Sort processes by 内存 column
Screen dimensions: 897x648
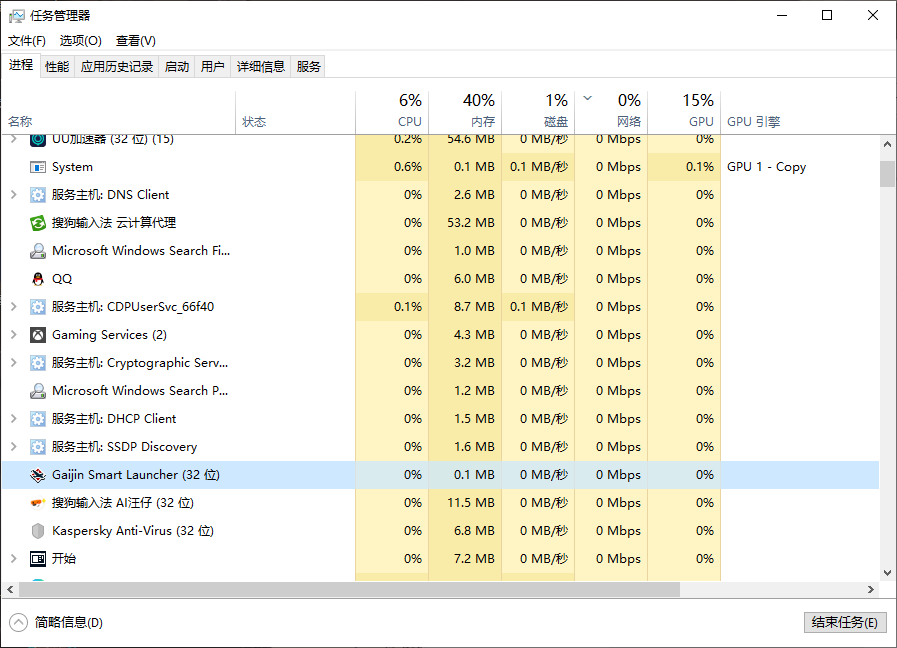click(465, 113)
